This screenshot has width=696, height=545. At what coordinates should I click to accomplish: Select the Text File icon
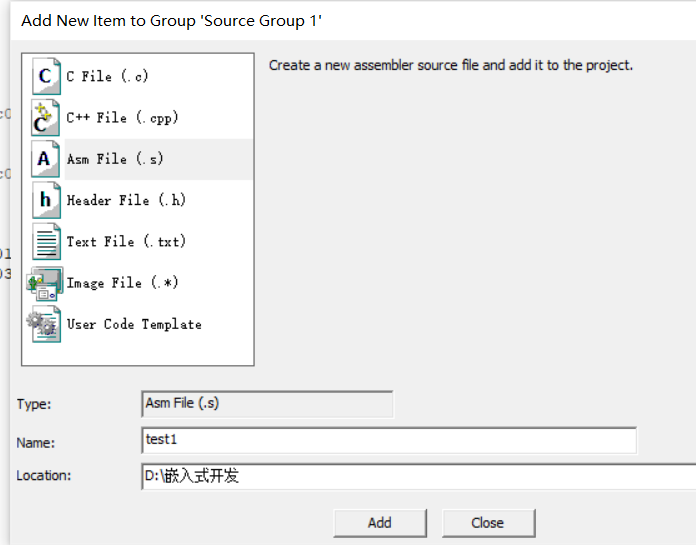pos(45,242)
